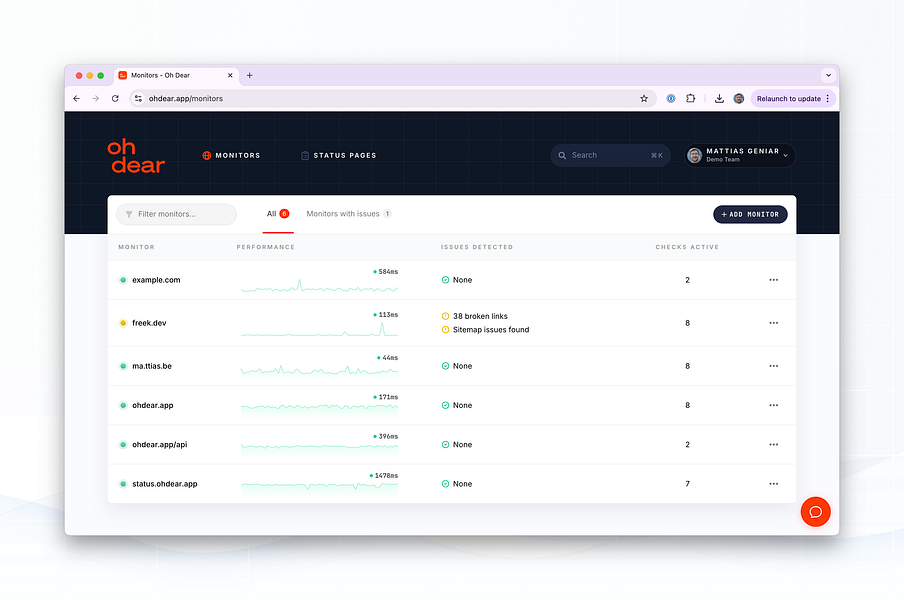This screenshot has height=600, width=904.
Task: View site information icon in address bar
Action: 138,99
